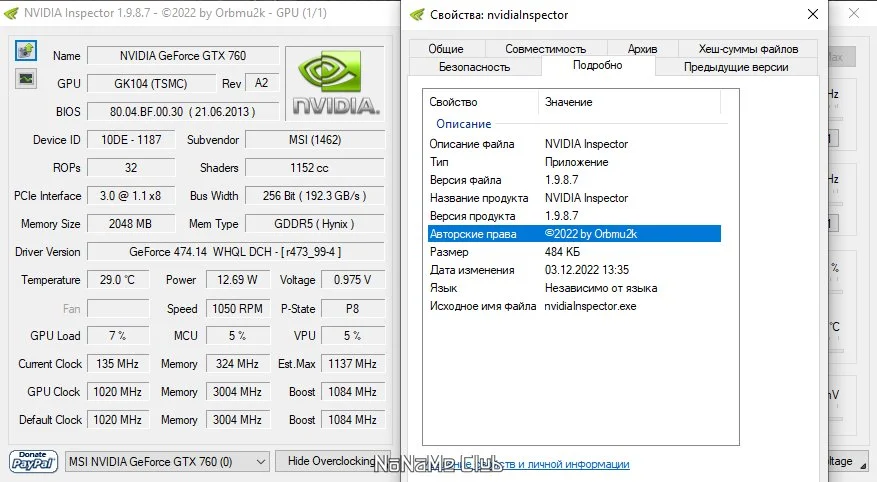Click the GPU Clock row Boost 1084 MHz field

click(353, 391)
